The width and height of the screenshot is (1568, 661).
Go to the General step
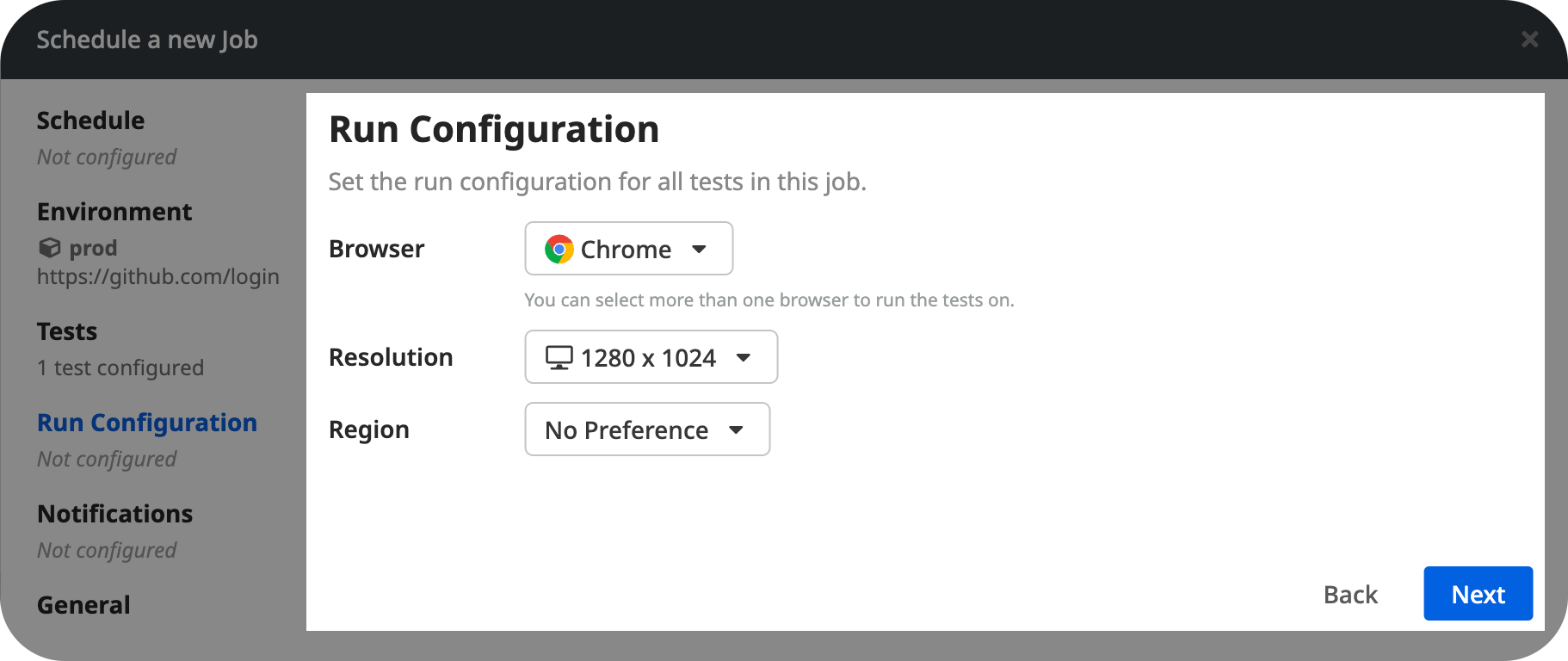tap(83, 605)
